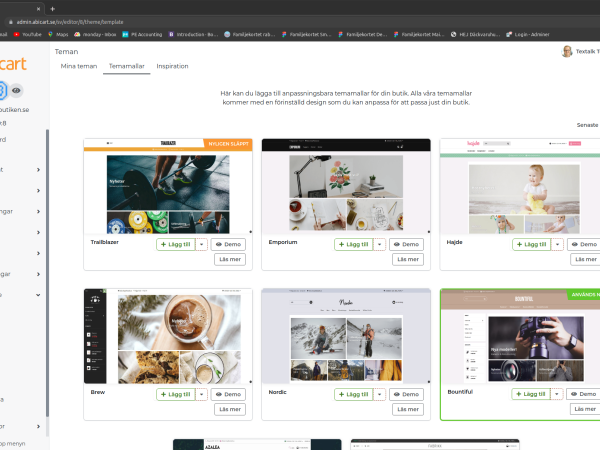Image resolution: width=600 pixels, height=450 pixels.
Task: Expand Trailblazer Lägg till dropdown arrow
Action: click(202, 245)
